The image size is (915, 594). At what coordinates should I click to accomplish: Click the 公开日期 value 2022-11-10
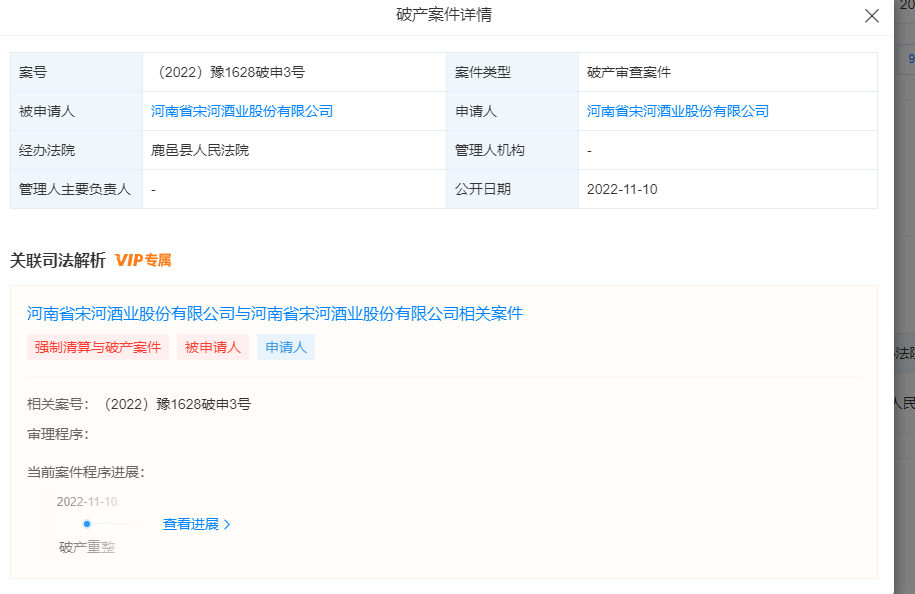[622, 189]
